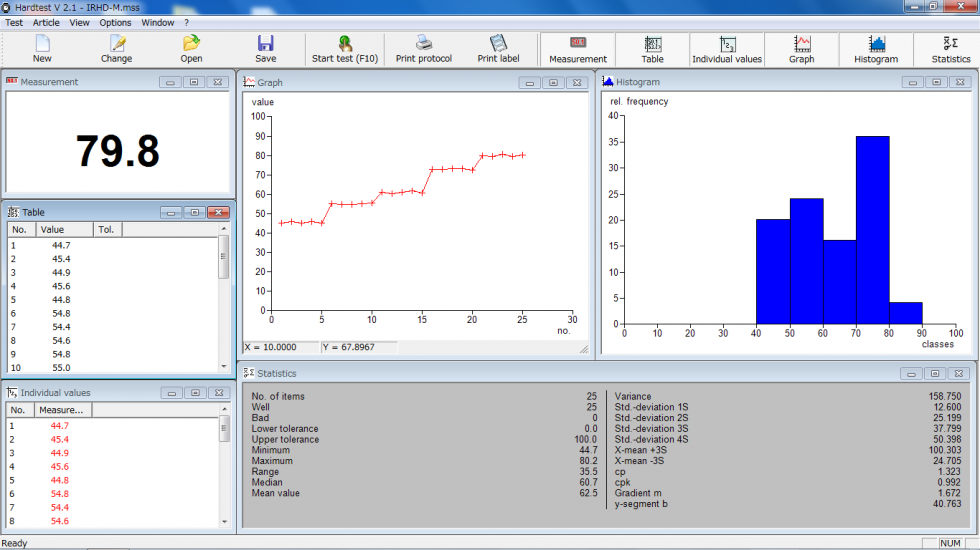Start the test with the F10 icon
This screenshot has width=980, height=550.
[x=345, y=44]
